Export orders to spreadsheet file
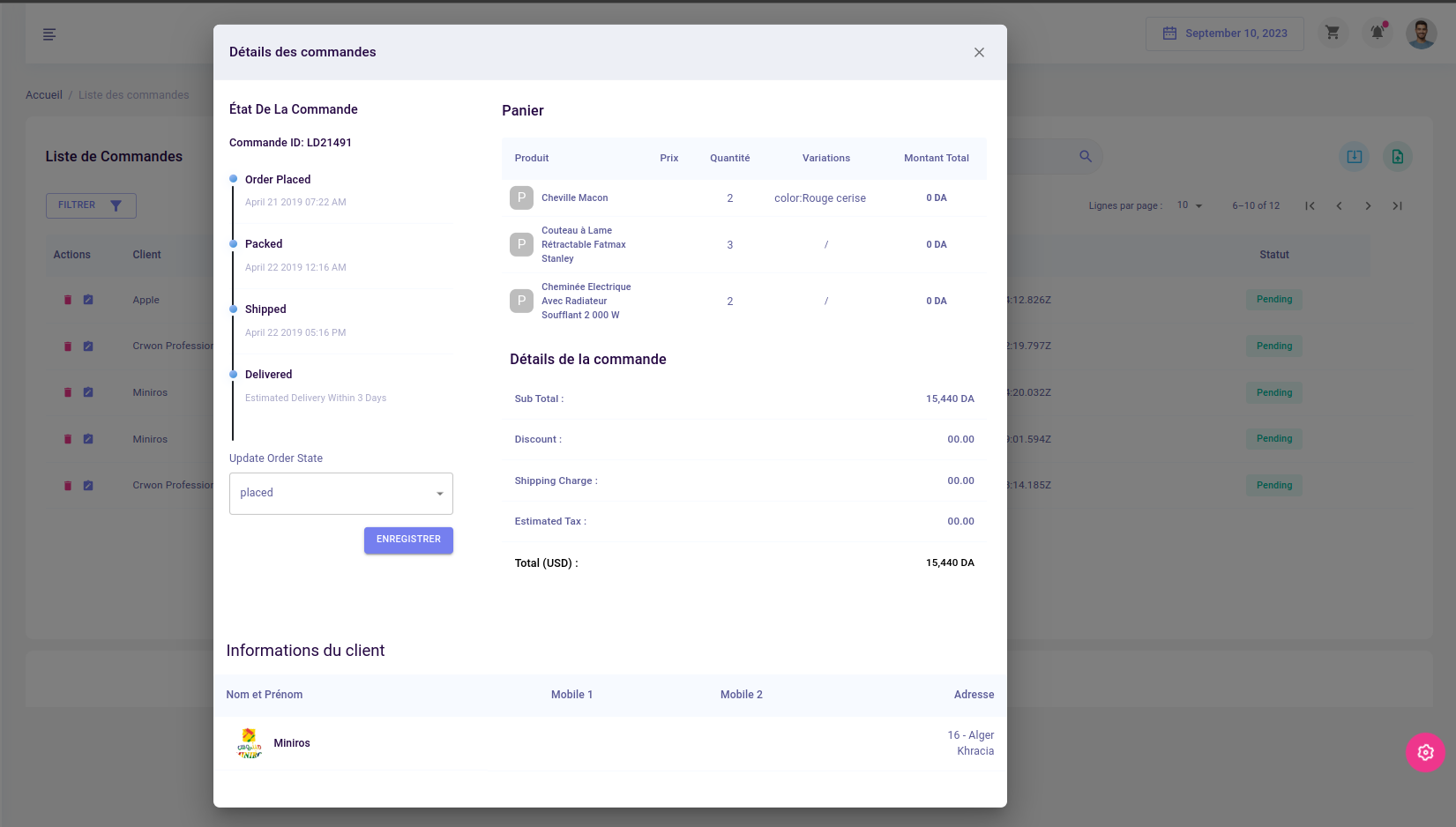This screenshot has height=827, width=1456. coord(1398,157)
